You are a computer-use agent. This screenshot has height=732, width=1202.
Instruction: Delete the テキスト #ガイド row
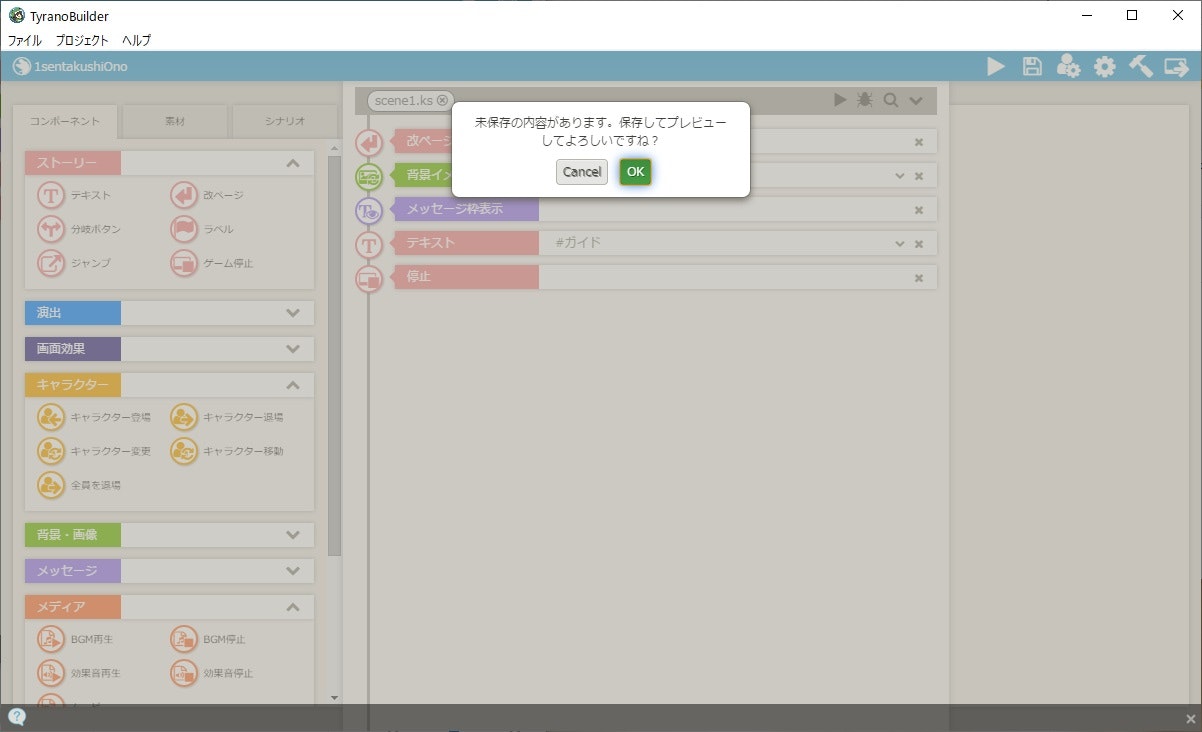pyautogui.click(x=919, y=244)
